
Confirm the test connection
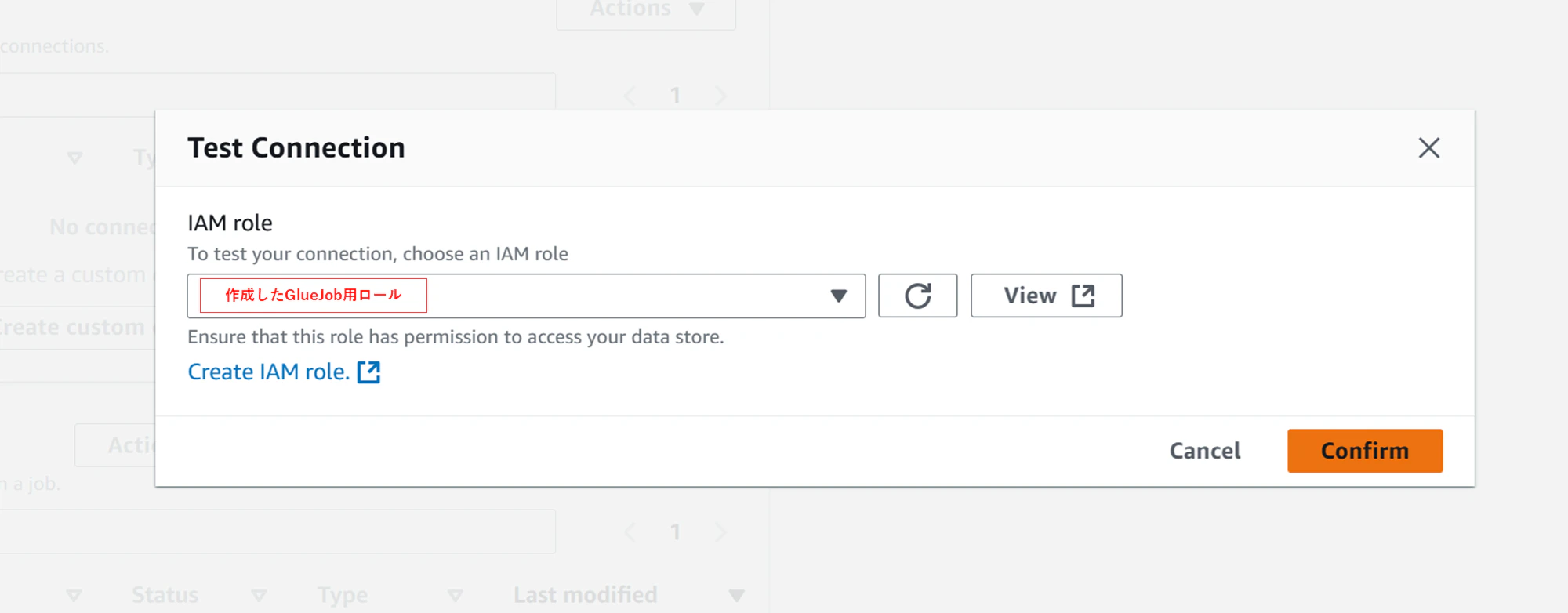pos(1364,451)
